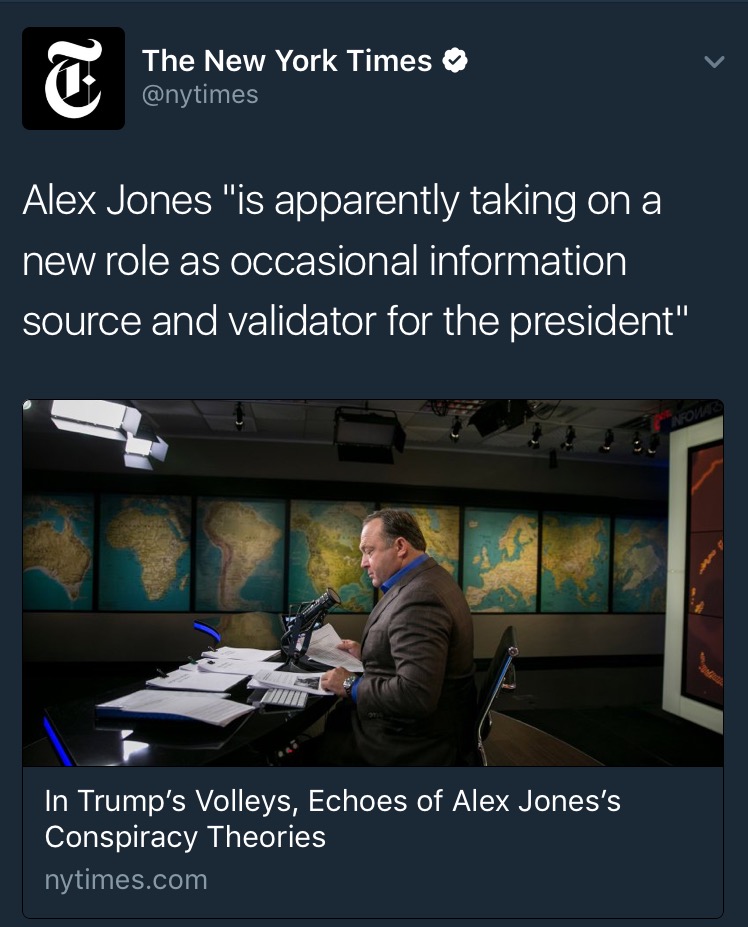This screenshot has width=748, height=927.
Task: Click "Conspiracy Theories" in the card headline
Action: [186, 836]
